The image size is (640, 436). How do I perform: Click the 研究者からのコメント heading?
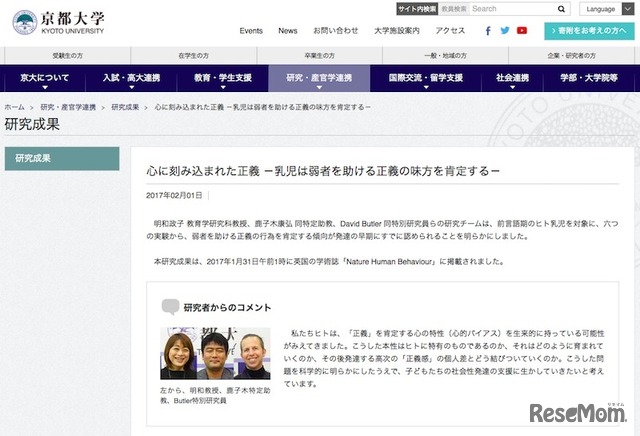tap(227, 307)
